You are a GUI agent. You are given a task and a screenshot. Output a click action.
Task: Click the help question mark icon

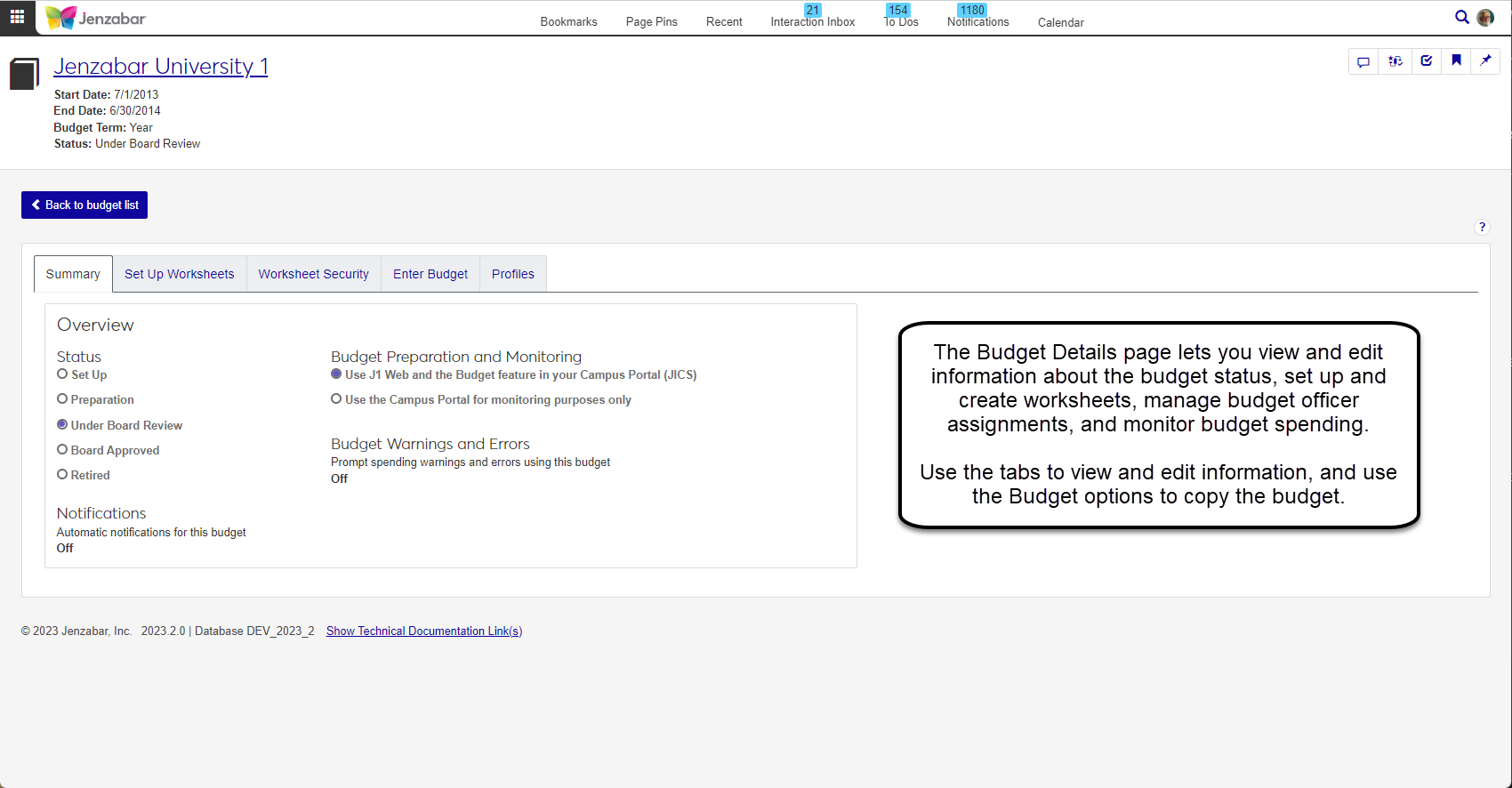click(x=1482, y=227)
